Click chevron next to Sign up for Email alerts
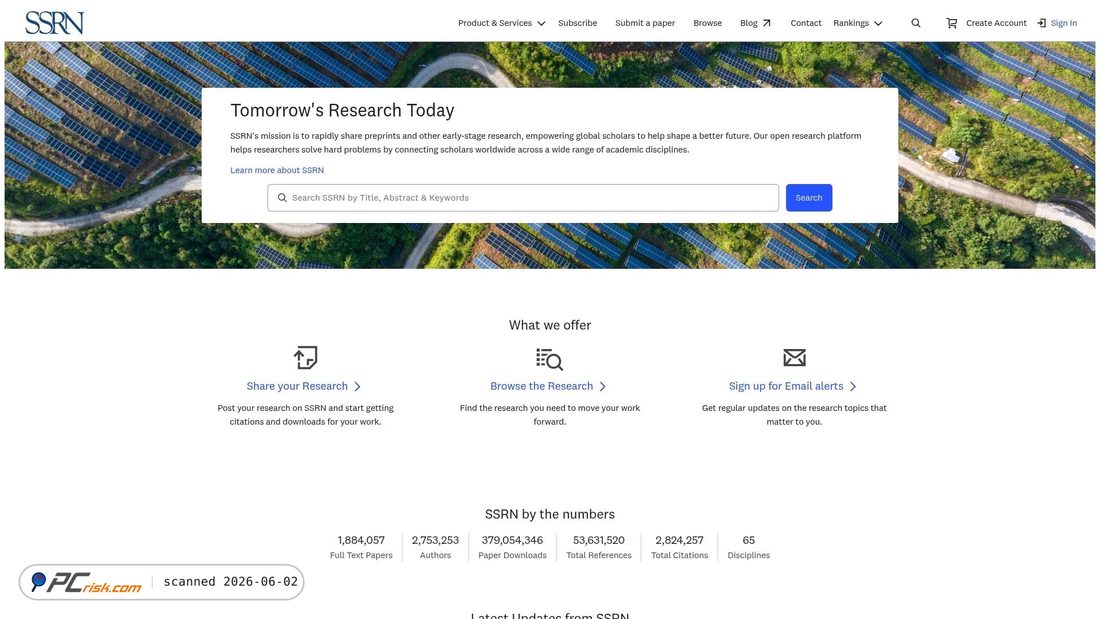 (853, 387)
